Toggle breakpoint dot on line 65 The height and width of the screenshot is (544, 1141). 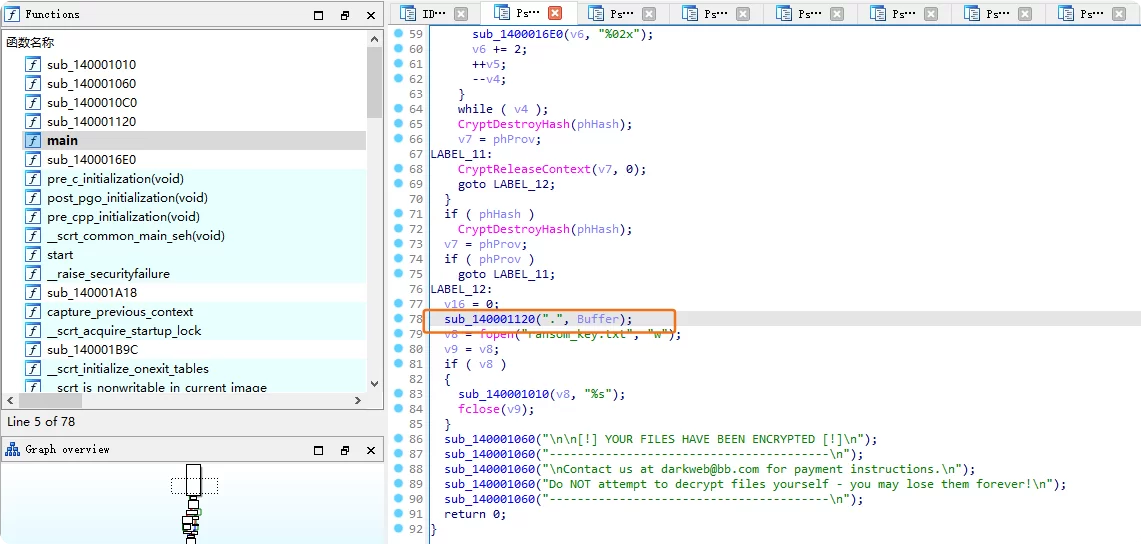398,124
